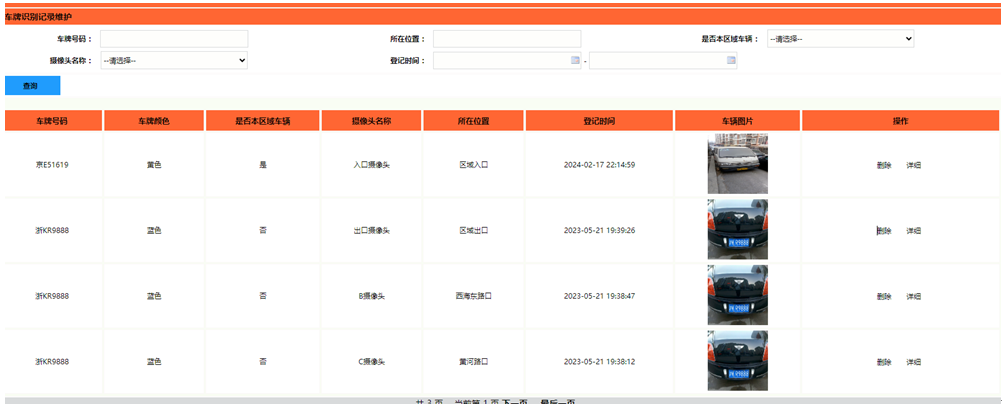Open vehicle photo in 出口摄像头 row
Viewport: 1002px width, 406px height.
737,230
